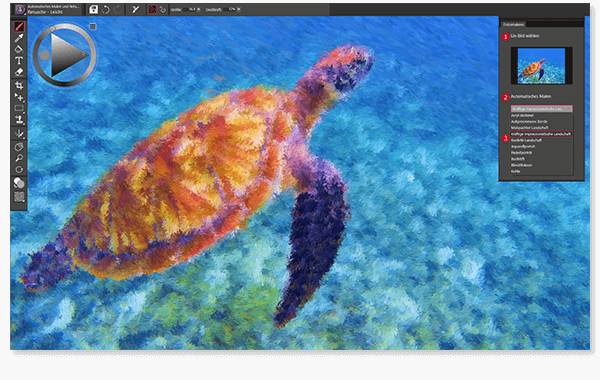The width and height of the screenshot is (600, 380).
Task: Choose 'Aquarellporträt' preset
Action: 523,146
